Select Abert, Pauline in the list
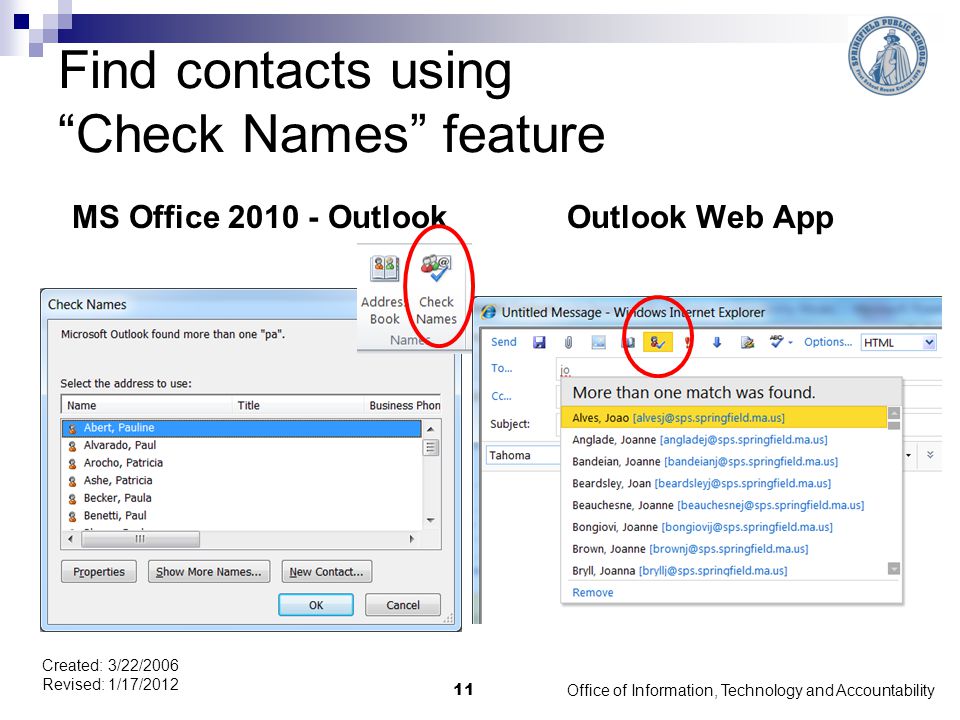Image resolution: width=960 pixels, height=720 pixels. pos(242,428)
